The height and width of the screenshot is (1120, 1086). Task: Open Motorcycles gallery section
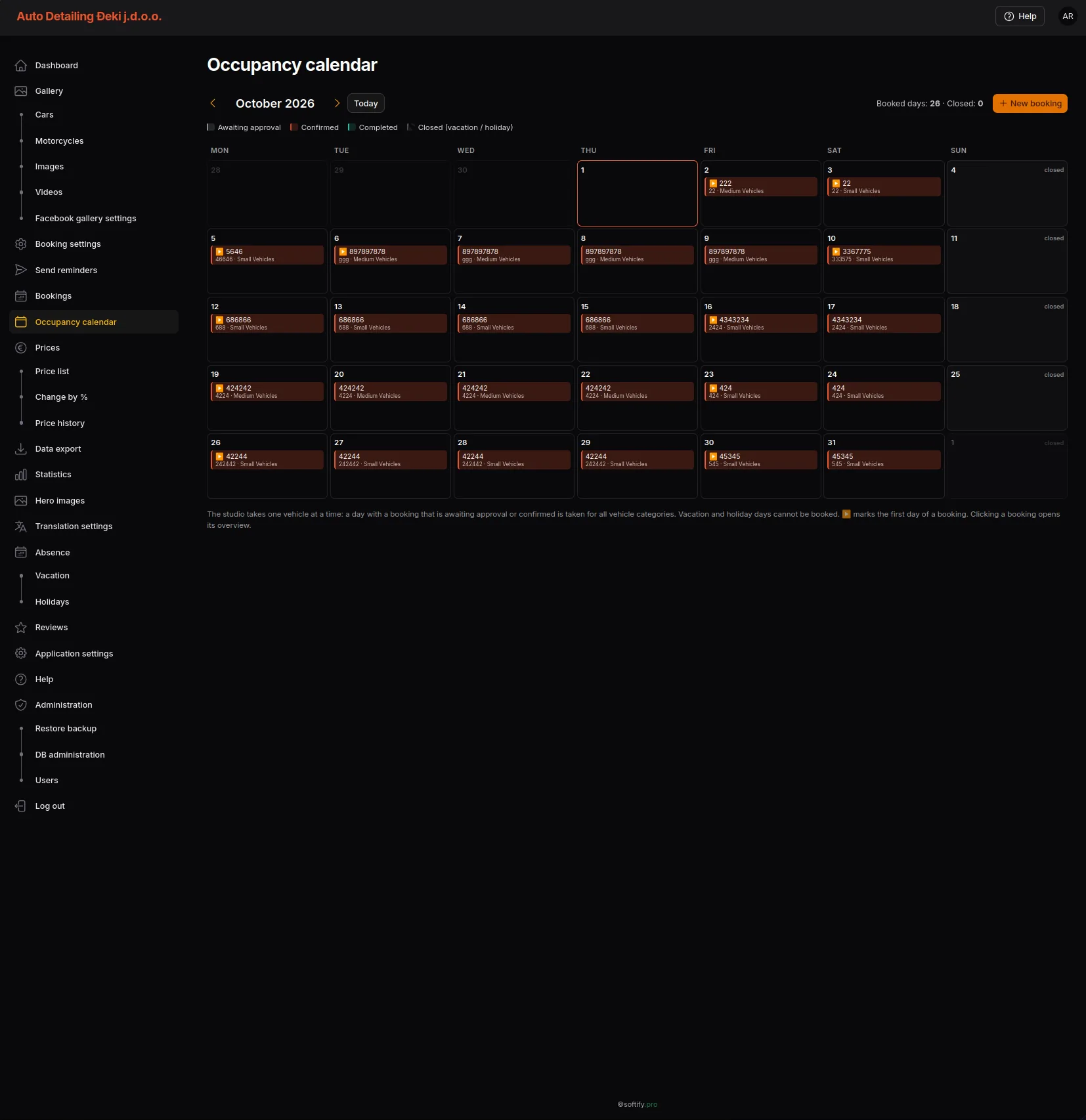[59, 141]
